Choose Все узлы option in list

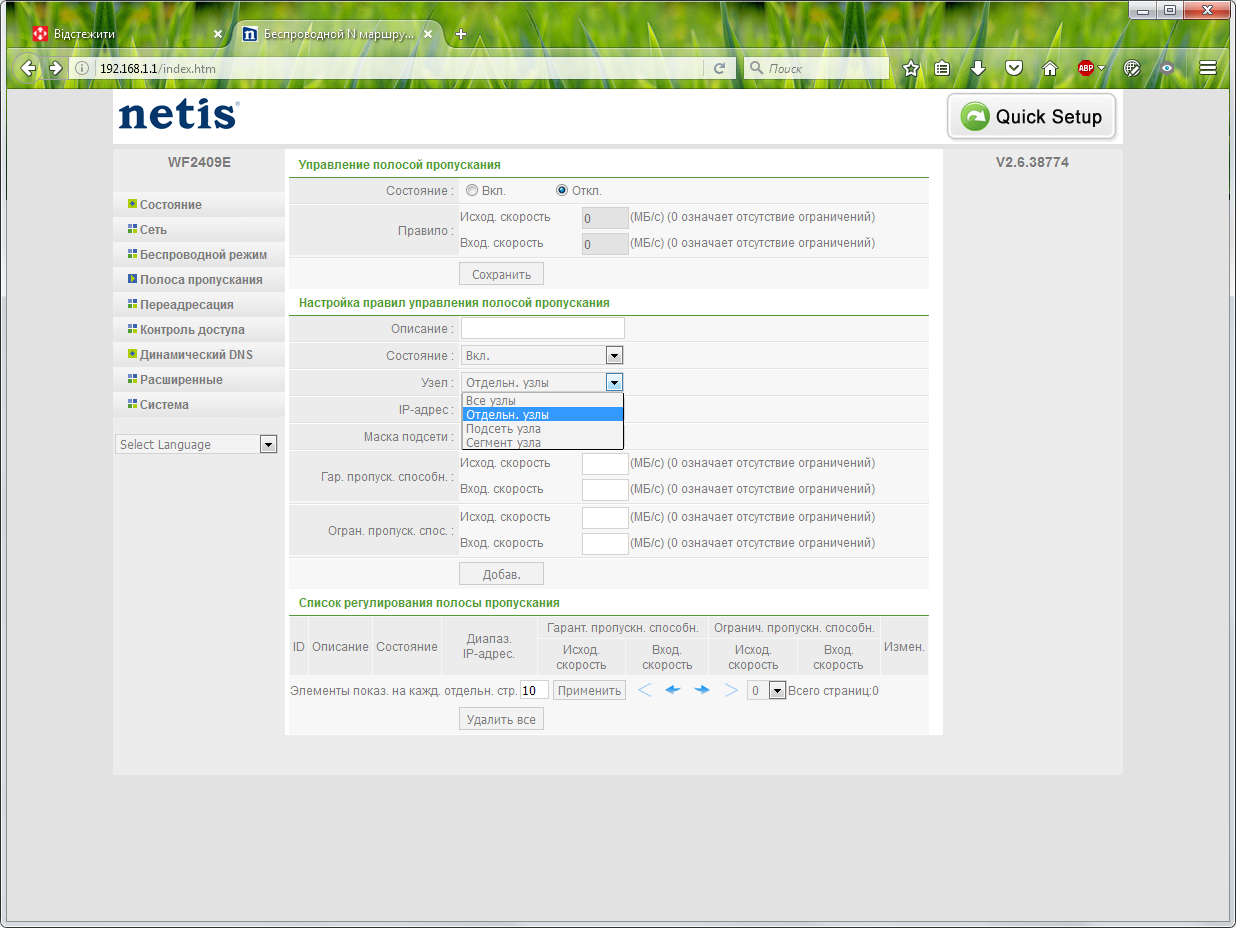[491, 401]
